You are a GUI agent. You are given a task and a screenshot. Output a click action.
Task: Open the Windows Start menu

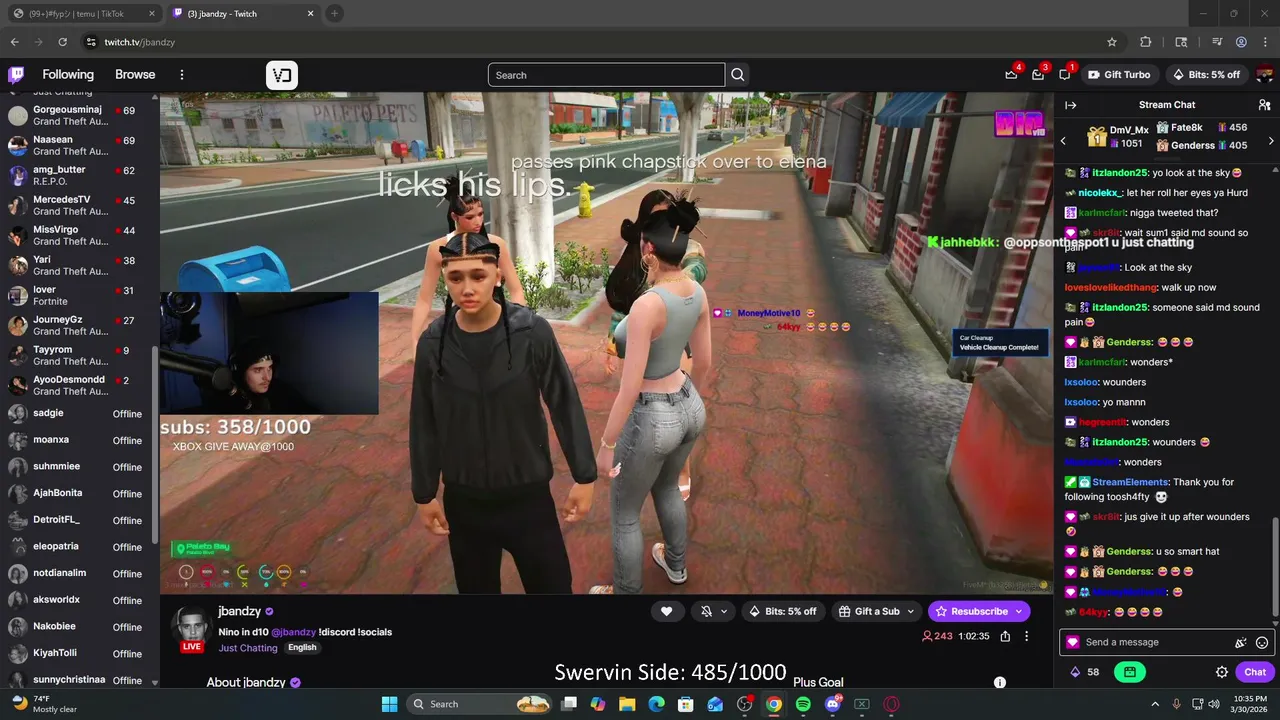(x=389, y=704)
